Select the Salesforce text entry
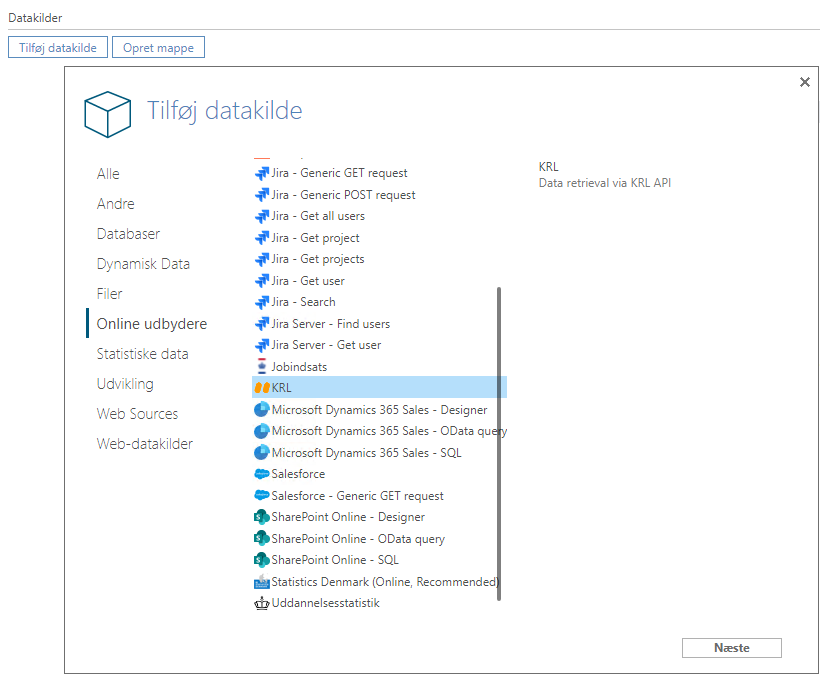 (x=298, y=474)
